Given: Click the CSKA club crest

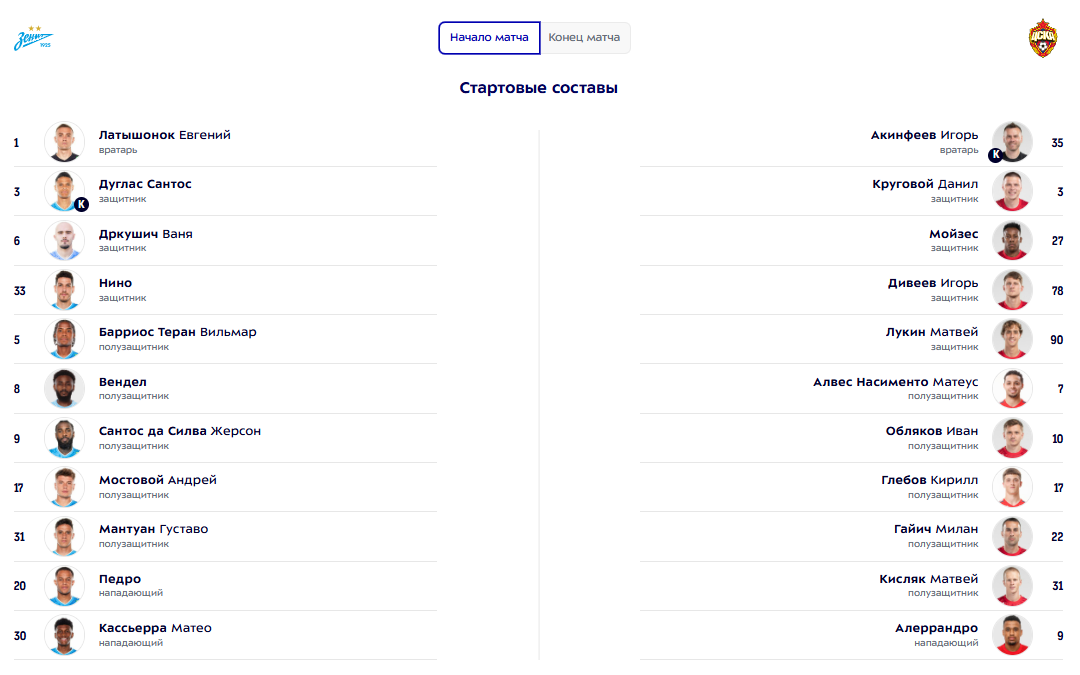Looking at the screenshot, I should 1044,38.
